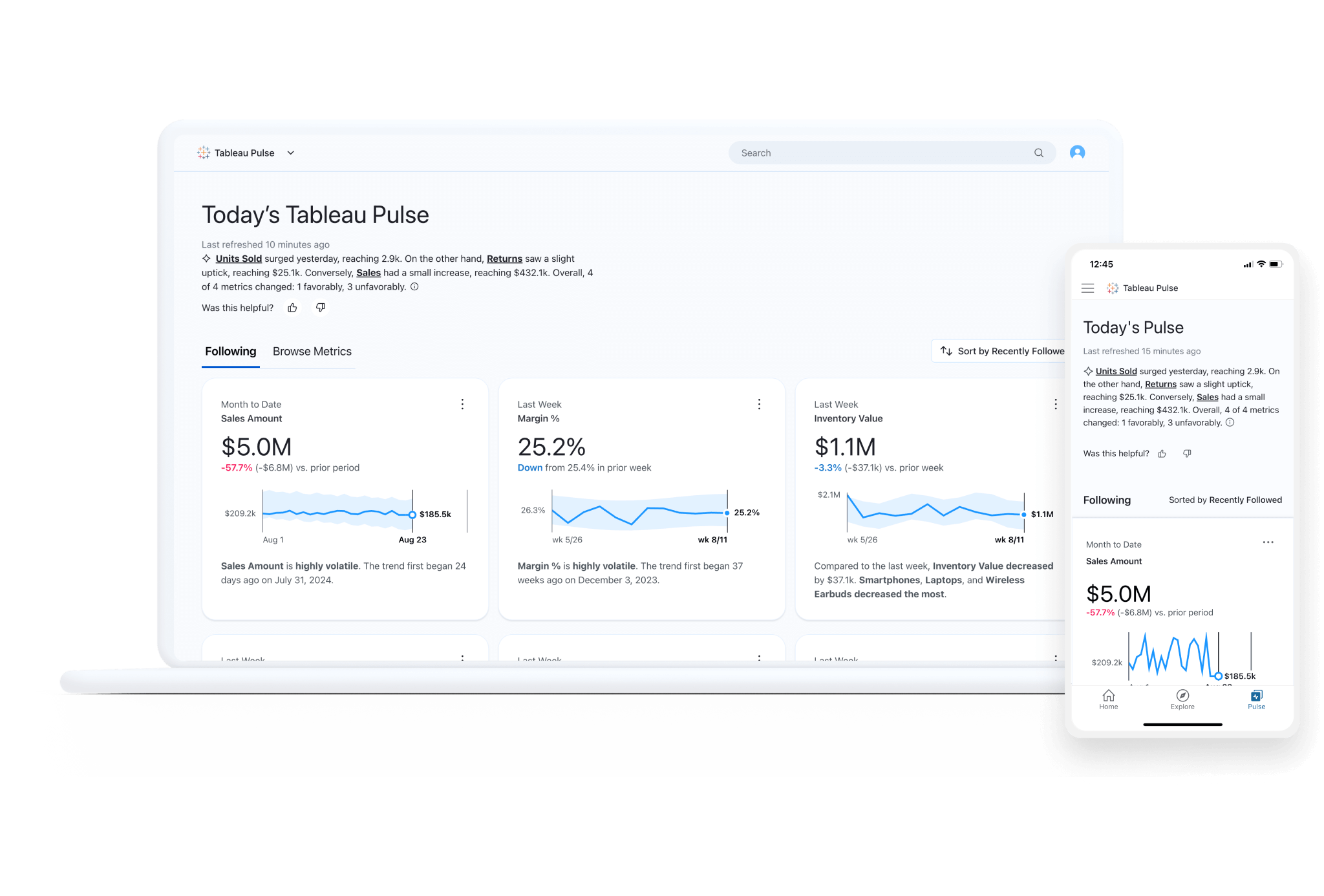Viewport: 1324px width, 896px height.
Task: Go to Explore tab on the phone
Action: coord(1182,699)
